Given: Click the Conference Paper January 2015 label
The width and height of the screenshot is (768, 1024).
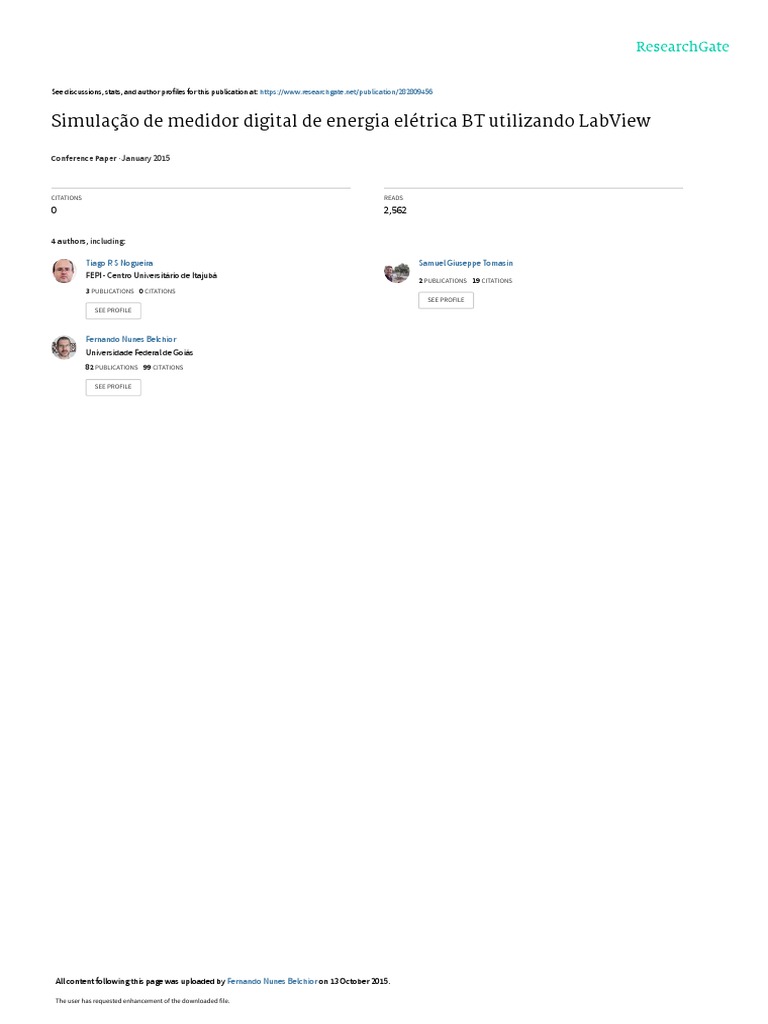Looking at the screenshot, I should coord(110,159).
